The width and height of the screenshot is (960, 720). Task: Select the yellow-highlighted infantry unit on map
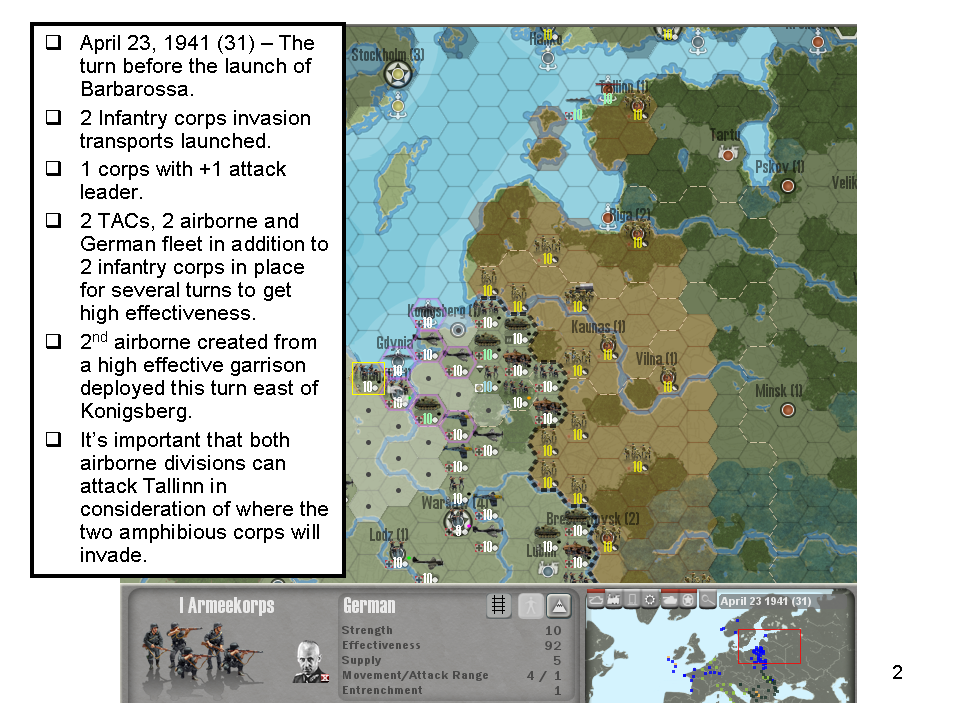[368, 378]
